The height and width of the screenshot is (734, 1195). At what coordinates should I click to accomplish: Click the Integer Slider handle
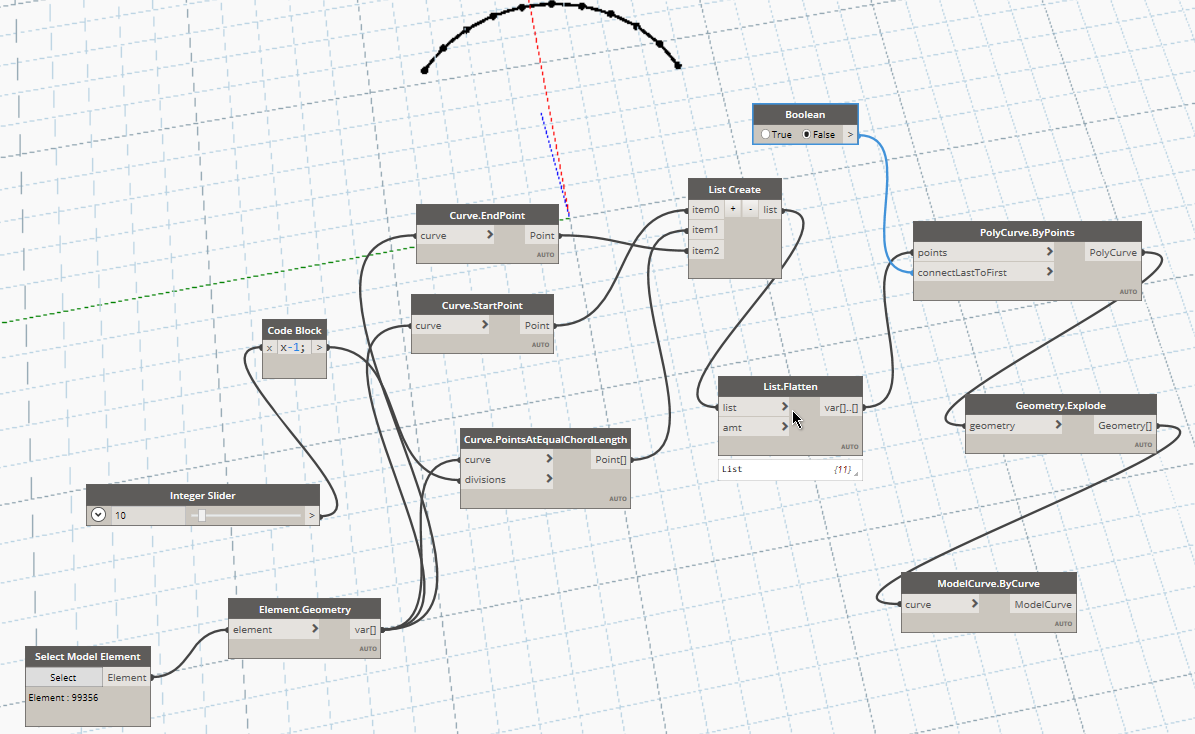(x=201, y=515)
